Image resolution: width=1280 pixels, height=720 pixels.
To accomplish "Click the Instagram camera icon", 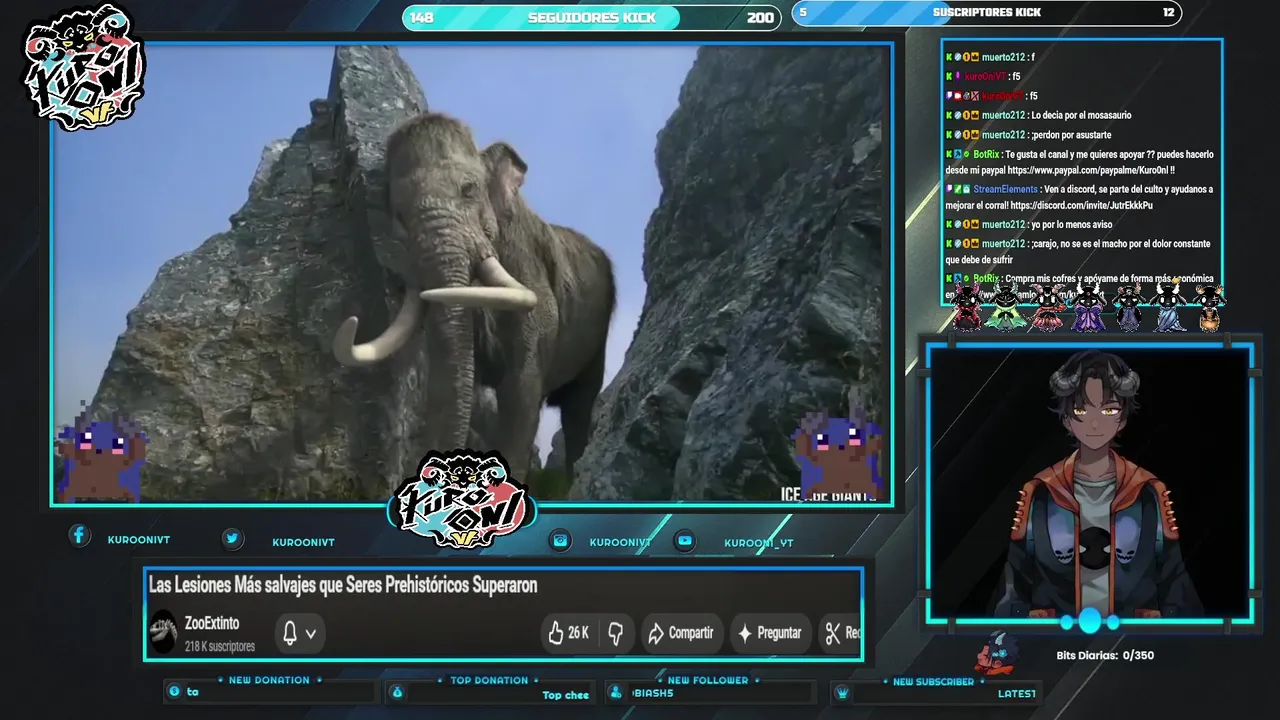I will coord(561,540).
